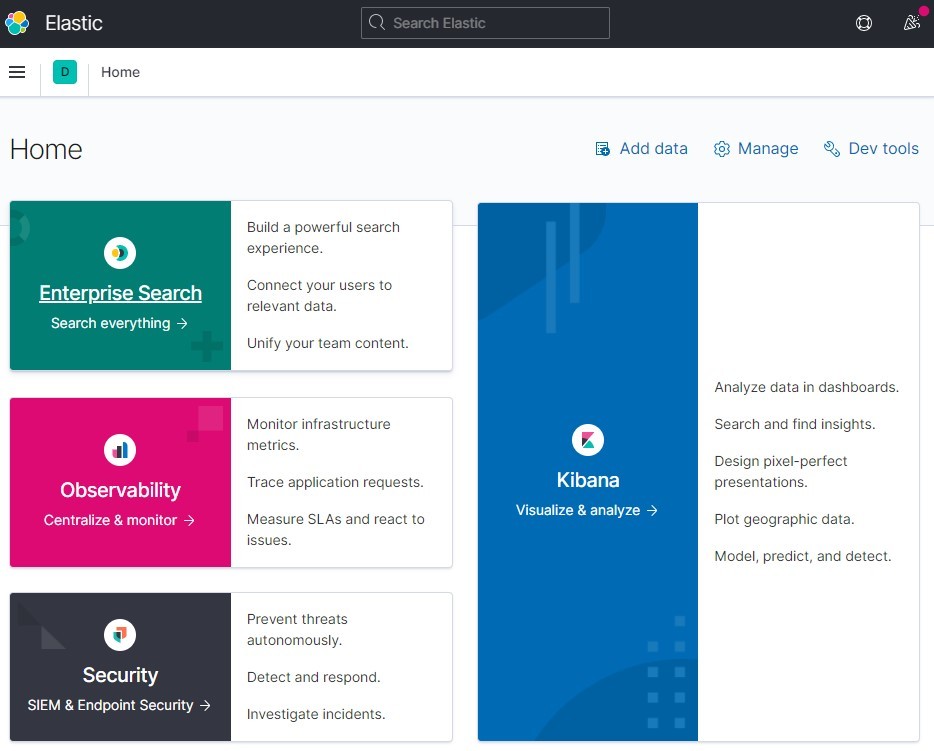
Task: Click 'Connect your users to relevant data.' text
Action: (319, 295)
